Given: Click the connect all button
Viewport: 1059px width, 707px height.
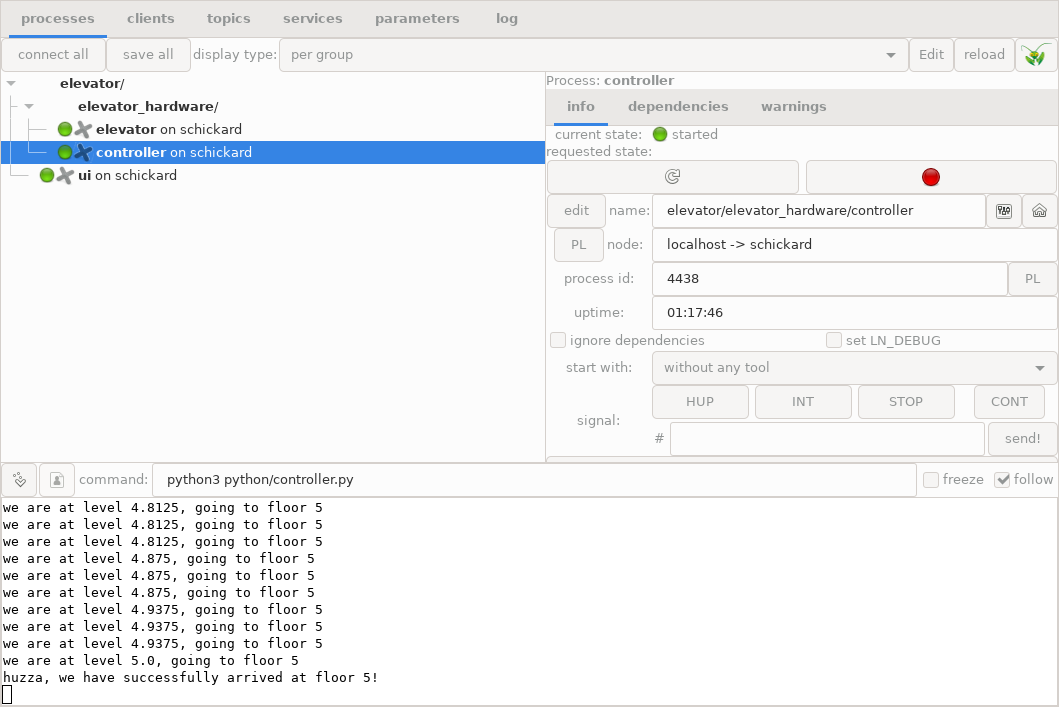Looking at the screenshot, I should 53,55.
